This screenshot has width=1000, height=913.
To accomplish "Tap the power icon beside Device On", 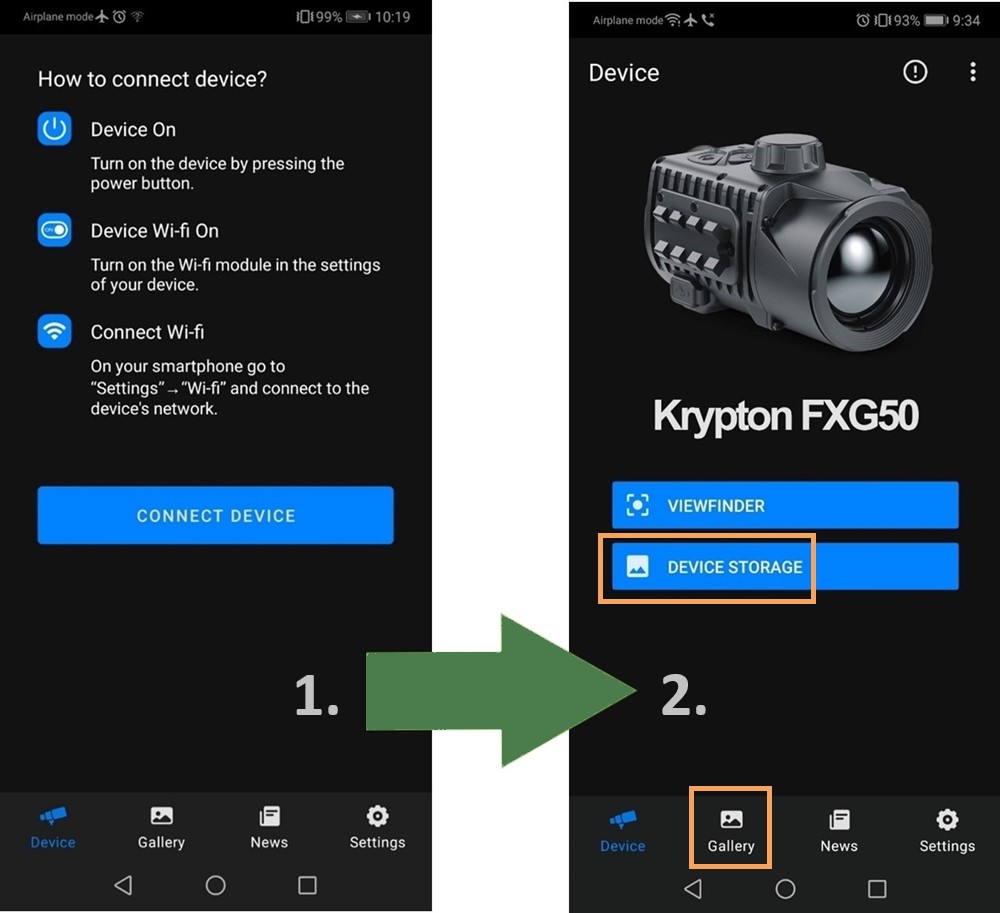I will click(x=55, y=129).
